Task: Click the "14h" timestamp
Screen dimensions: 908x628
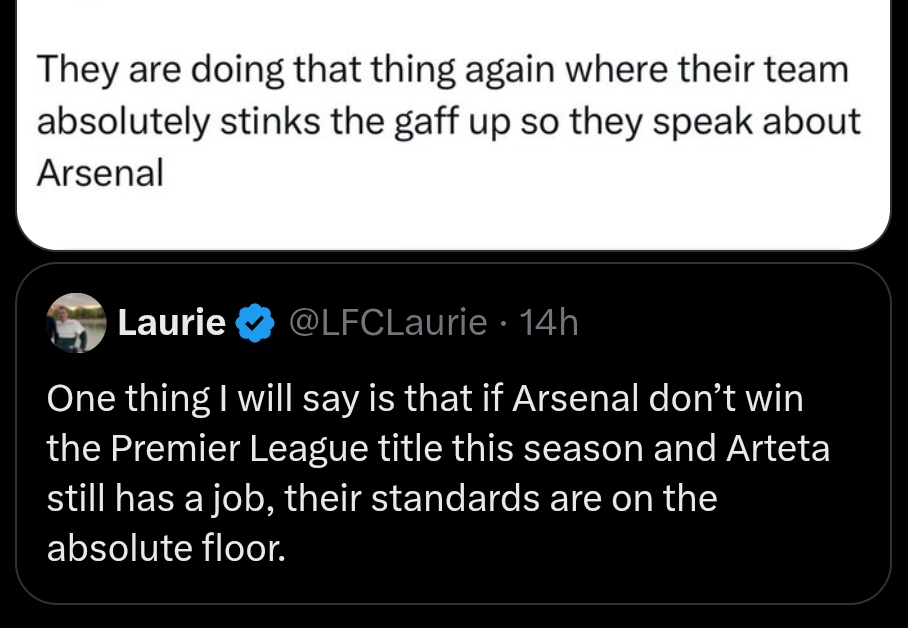Action: click(551, 323)
